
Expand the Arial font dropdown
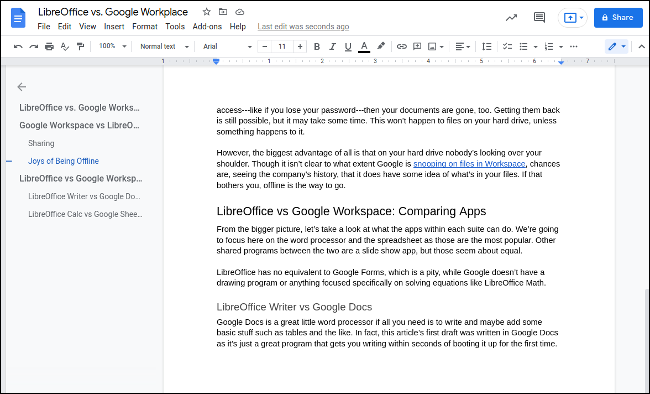227,46
